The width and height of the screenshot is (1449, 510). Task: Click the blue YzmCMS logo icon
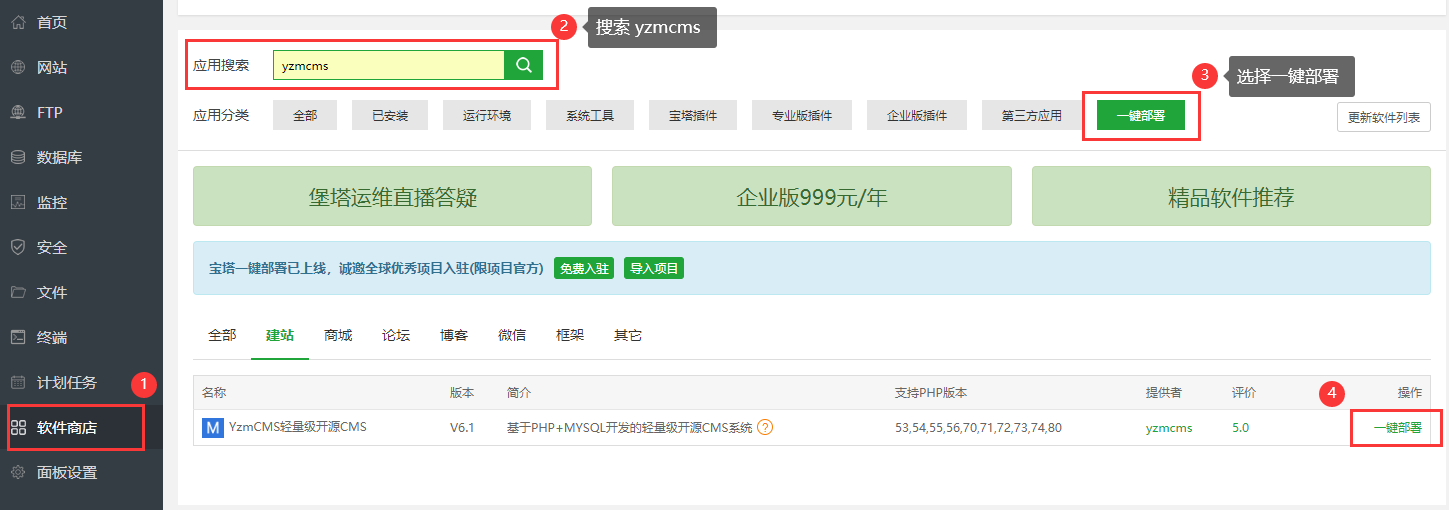212,428
